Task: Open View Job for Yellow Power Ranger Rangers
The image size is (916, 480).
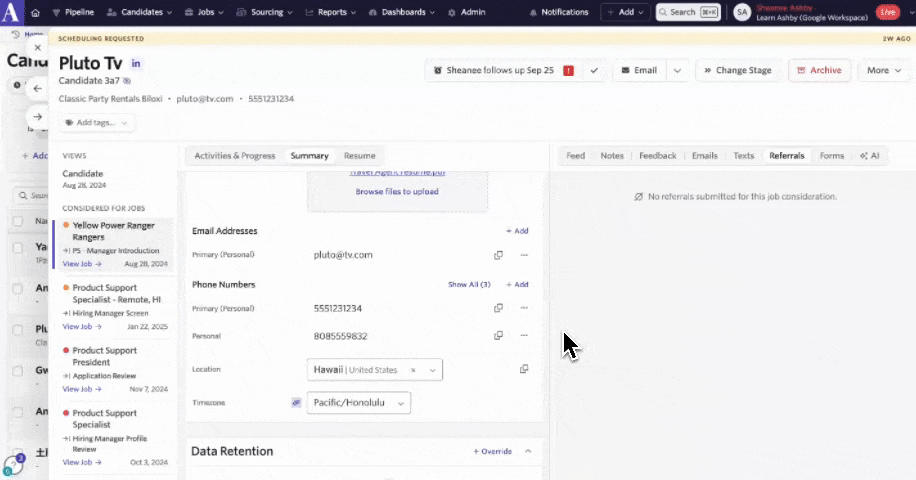Action: [x=82, y=264]
